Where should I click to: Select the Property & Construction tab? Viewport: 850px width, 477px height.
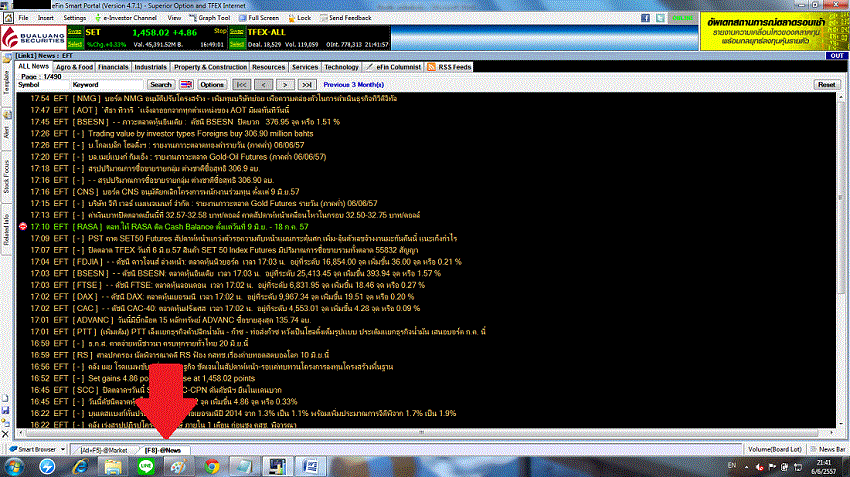tap(210, 67)
